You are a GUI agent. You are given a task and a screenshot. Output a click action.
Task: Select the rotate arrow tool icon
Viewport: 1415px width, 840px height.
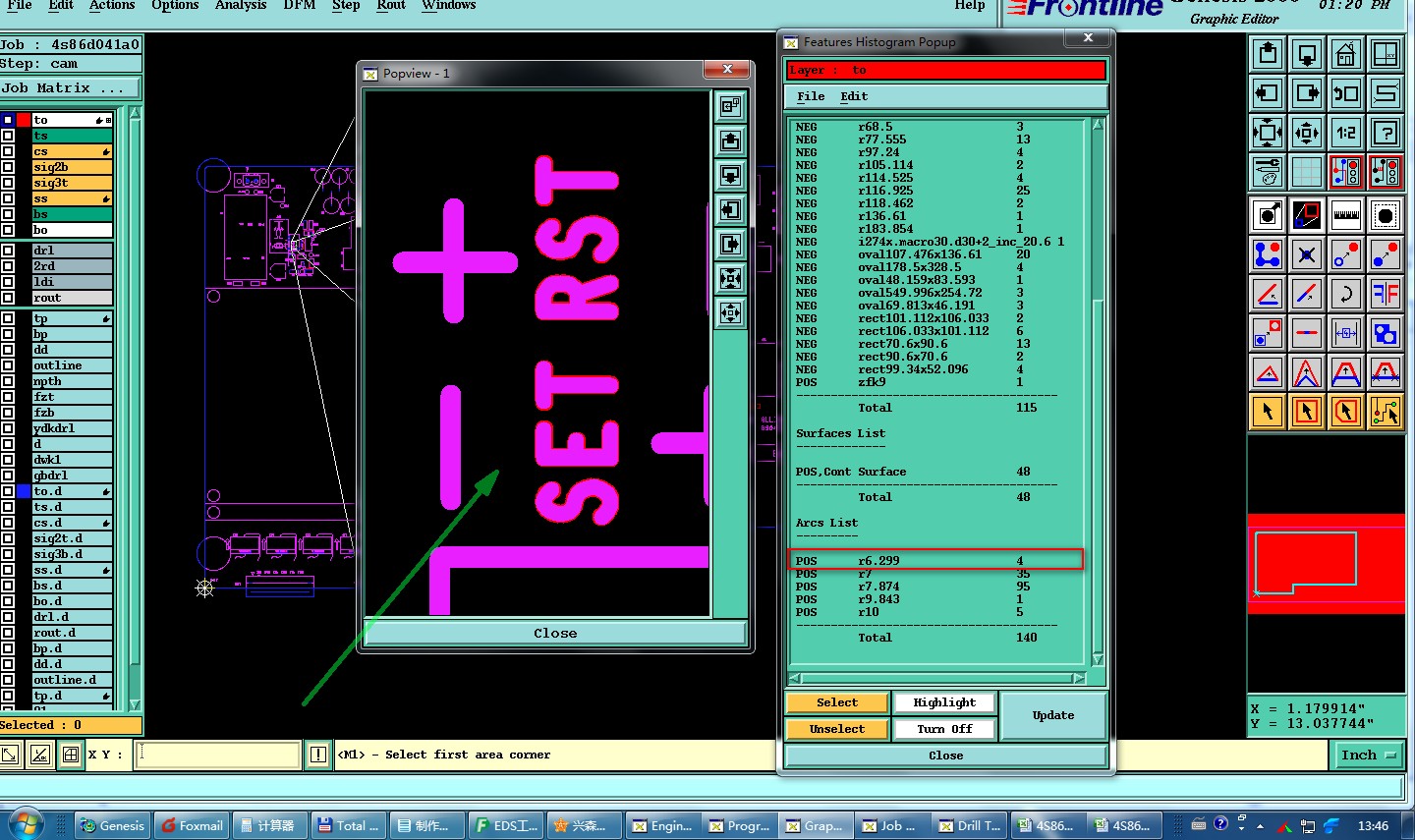point(1346,293)
